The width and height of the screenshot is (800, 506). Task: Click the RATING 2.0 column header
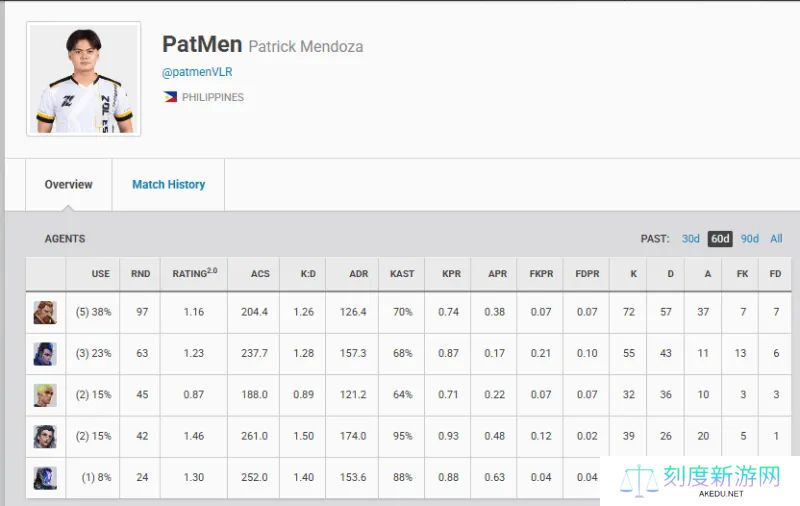pyautogui.click(x=194, y=273)
